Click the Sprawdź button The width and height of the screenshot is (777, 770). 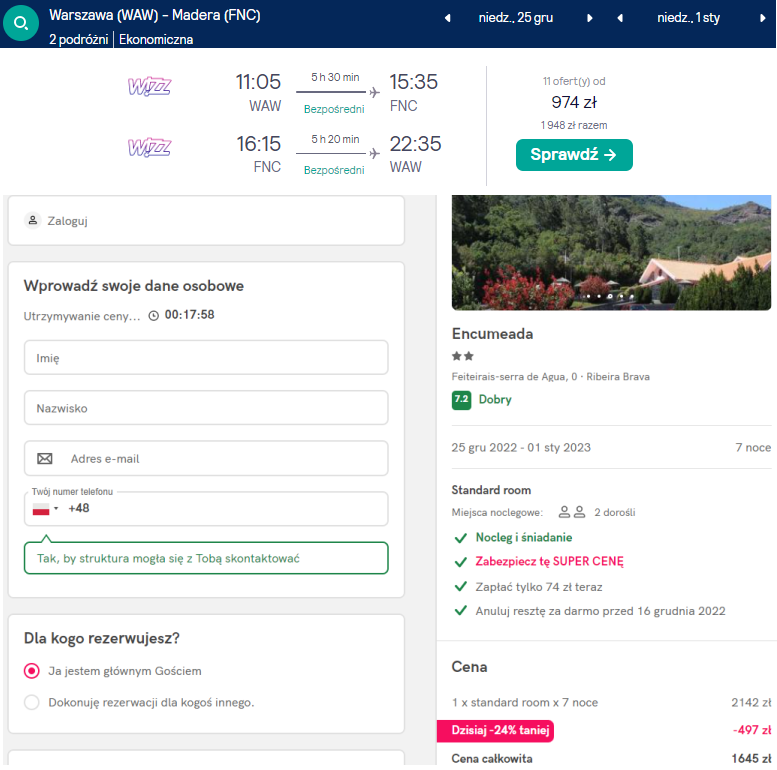pos(574,155)
